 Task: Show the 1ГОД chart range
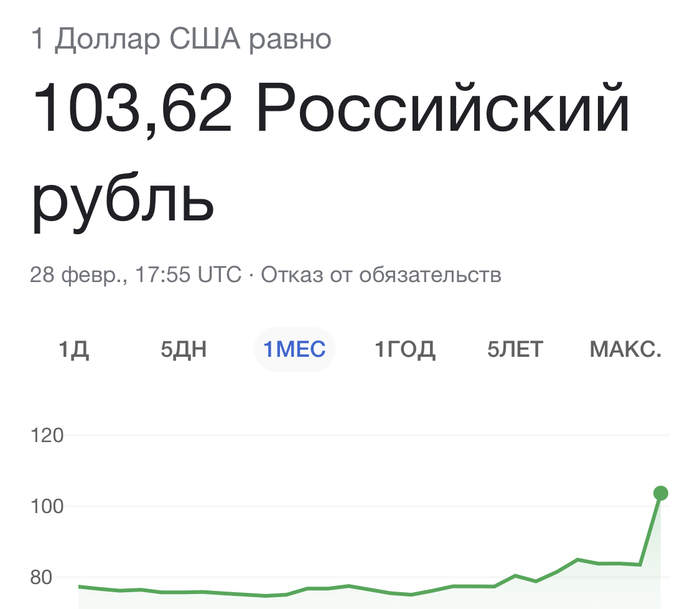click(x=405, y=350)
